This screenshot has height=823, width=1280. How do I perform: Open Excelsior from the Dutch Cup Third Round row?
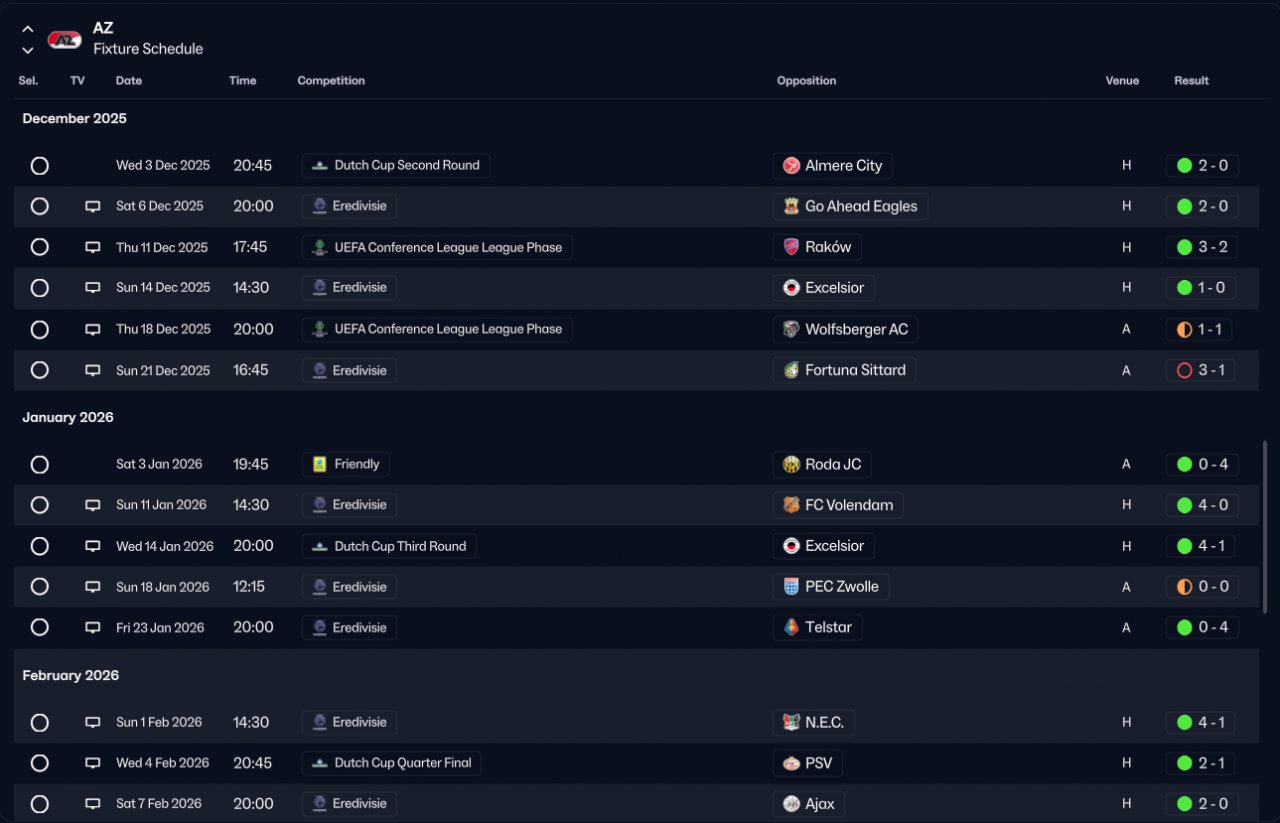click(824, 546)
